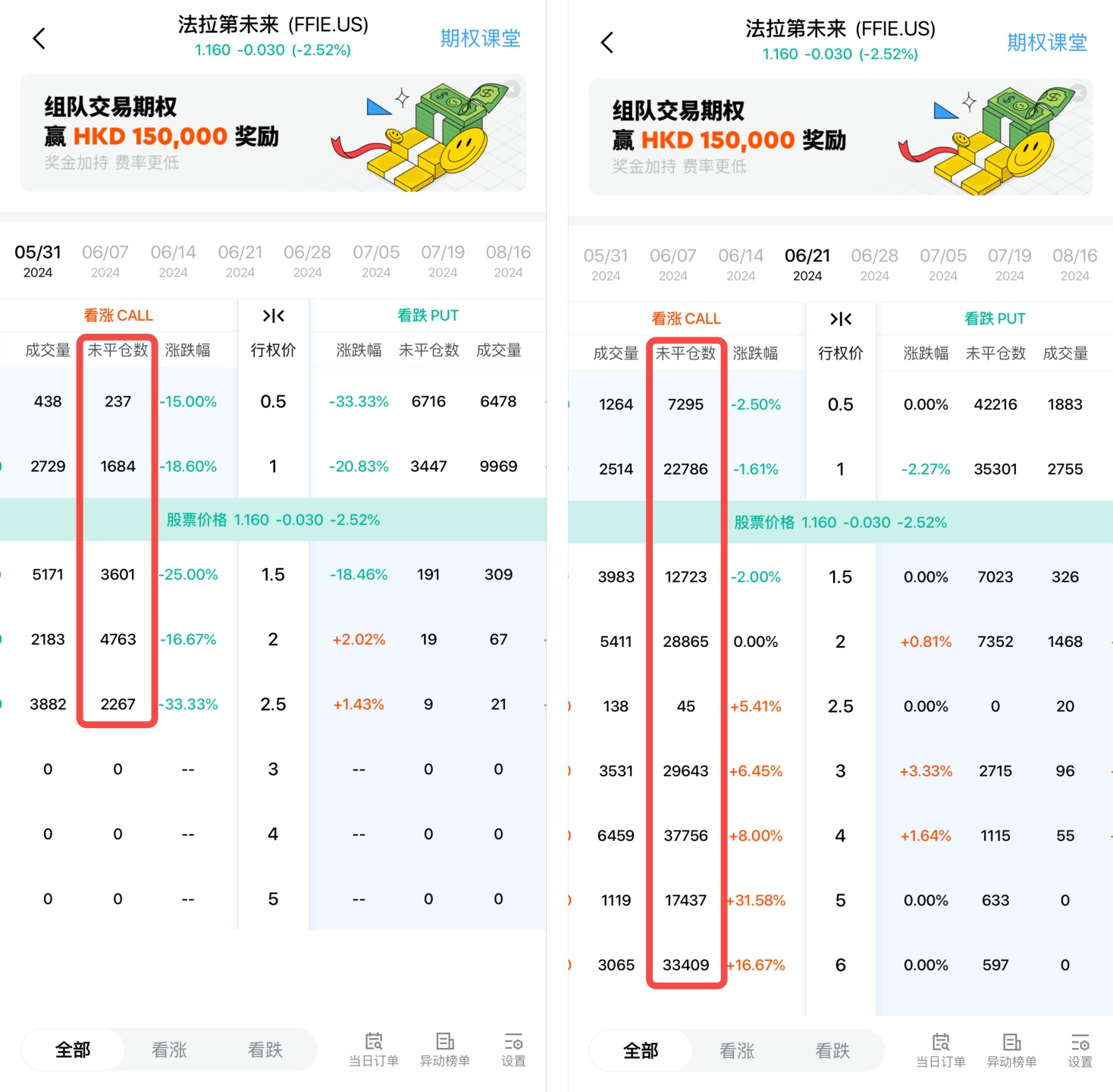Switch to the 06/14 expiry in the left screen
Image resolution: width=1113 pixels, height=1092 pixels.
174,261
